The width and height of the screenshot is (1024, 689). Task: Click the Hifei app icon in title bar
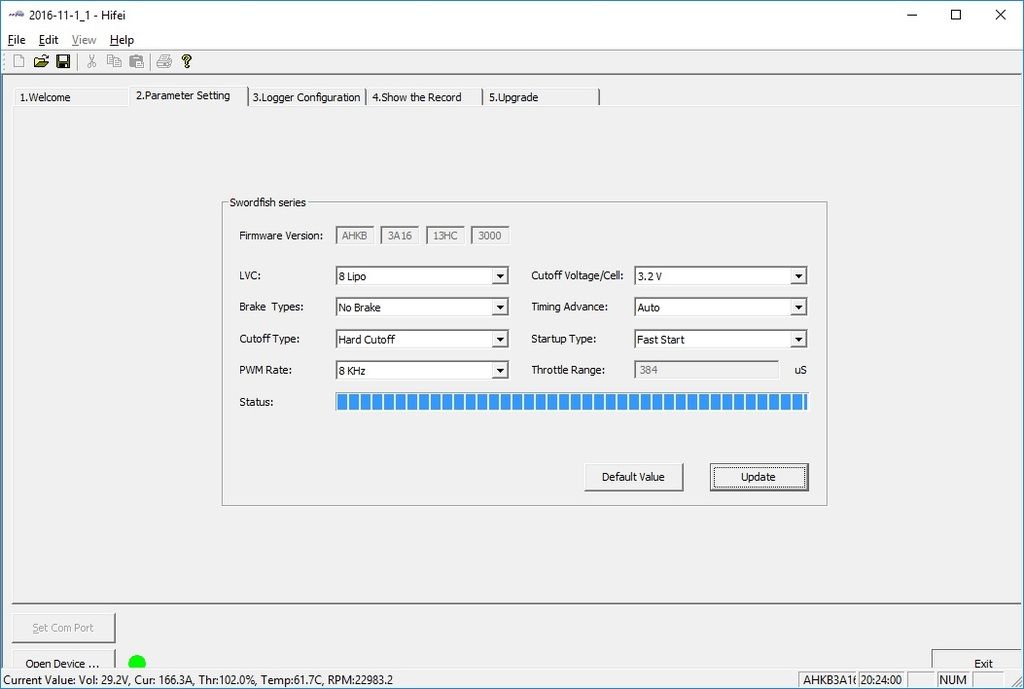click(16, 15)
